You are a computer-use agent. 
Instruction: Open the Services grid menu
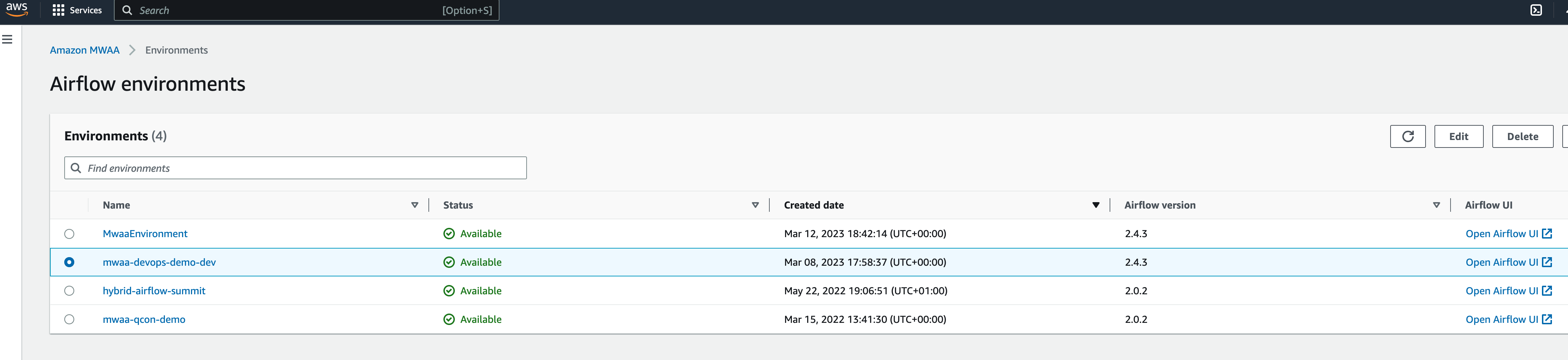pos(77,10)
